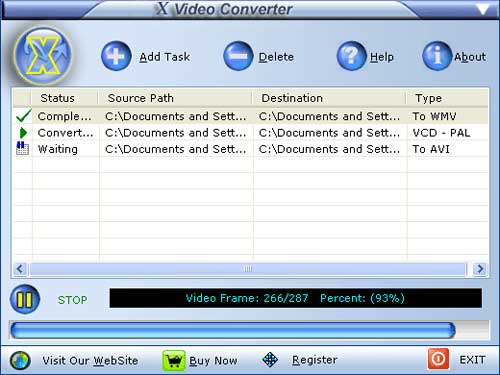The height and width of the screenshot is (375, 500).
Task: Click the Register diamond icon
Action: [270, 360]
